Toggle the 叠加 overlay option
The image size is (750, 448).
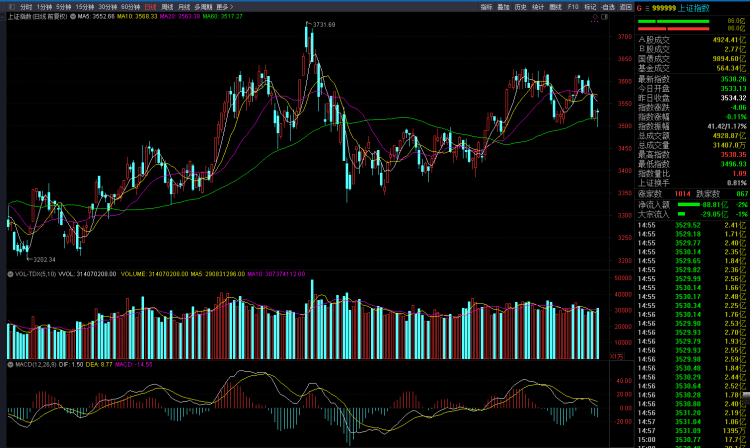(x=503, y=6)
